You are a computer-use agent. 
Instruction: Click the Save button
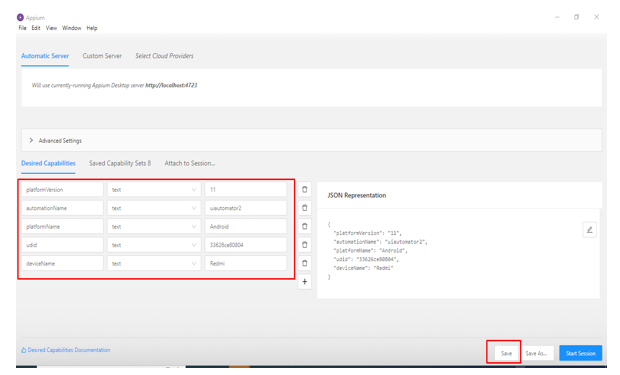507,353
